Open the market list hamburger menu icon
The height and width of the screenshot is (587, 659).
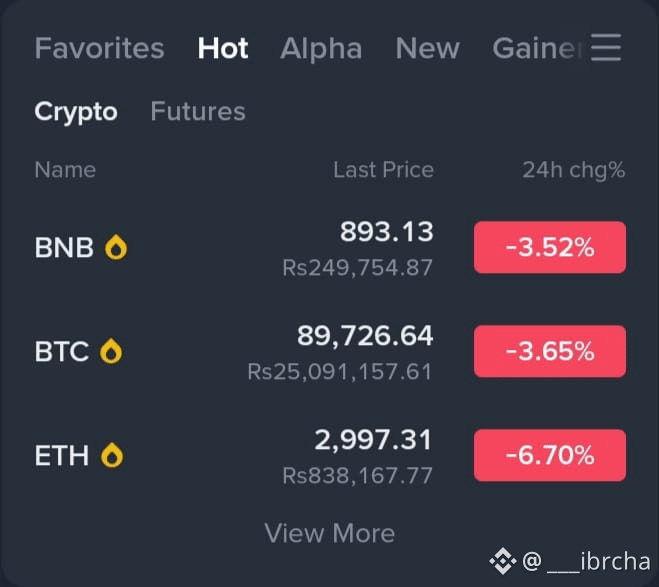coord(606,47)
